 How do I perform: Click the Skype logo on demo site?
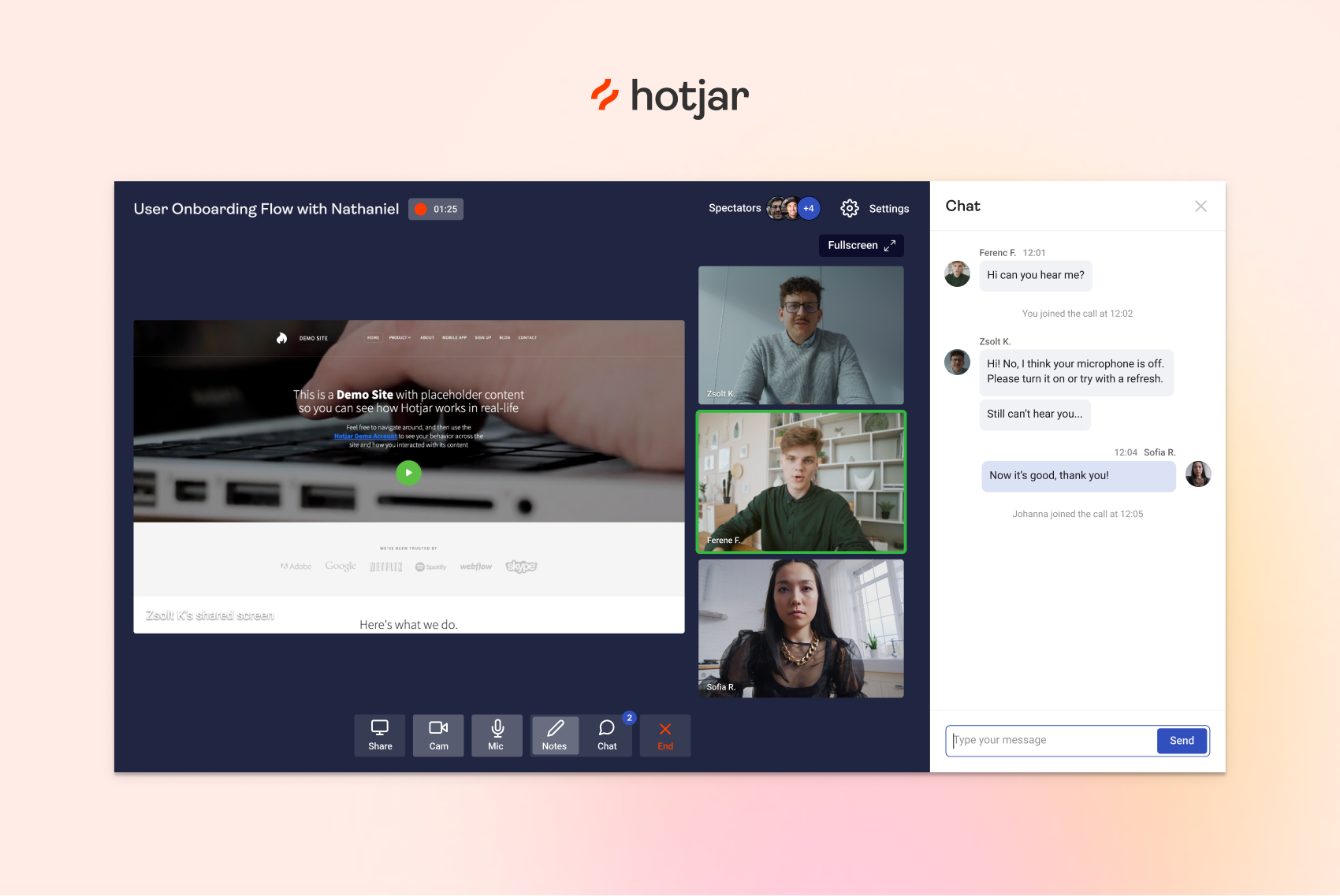[521, 567]
